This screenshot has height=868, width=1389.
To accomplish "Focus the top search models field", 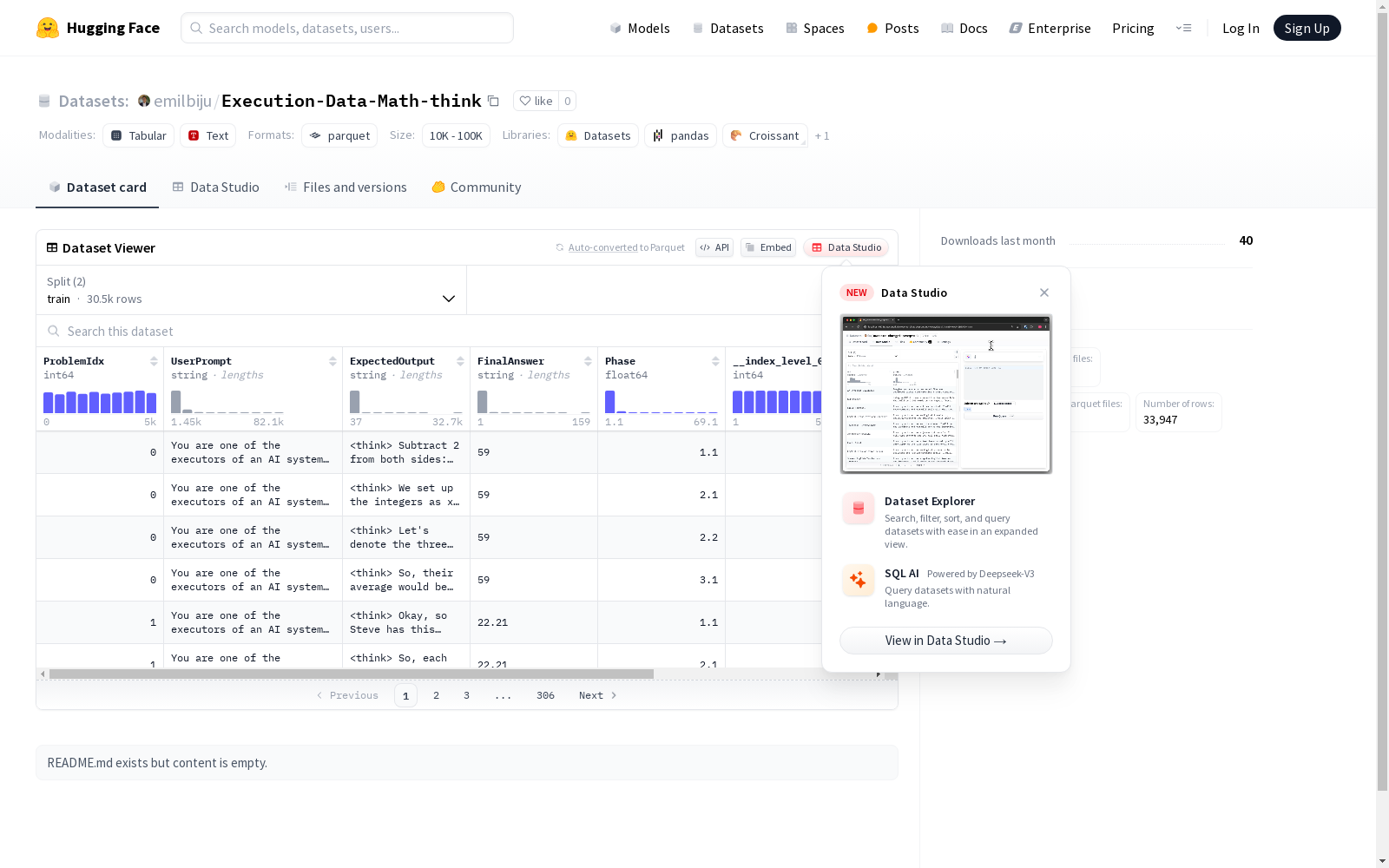I will [x=347, y=28].
